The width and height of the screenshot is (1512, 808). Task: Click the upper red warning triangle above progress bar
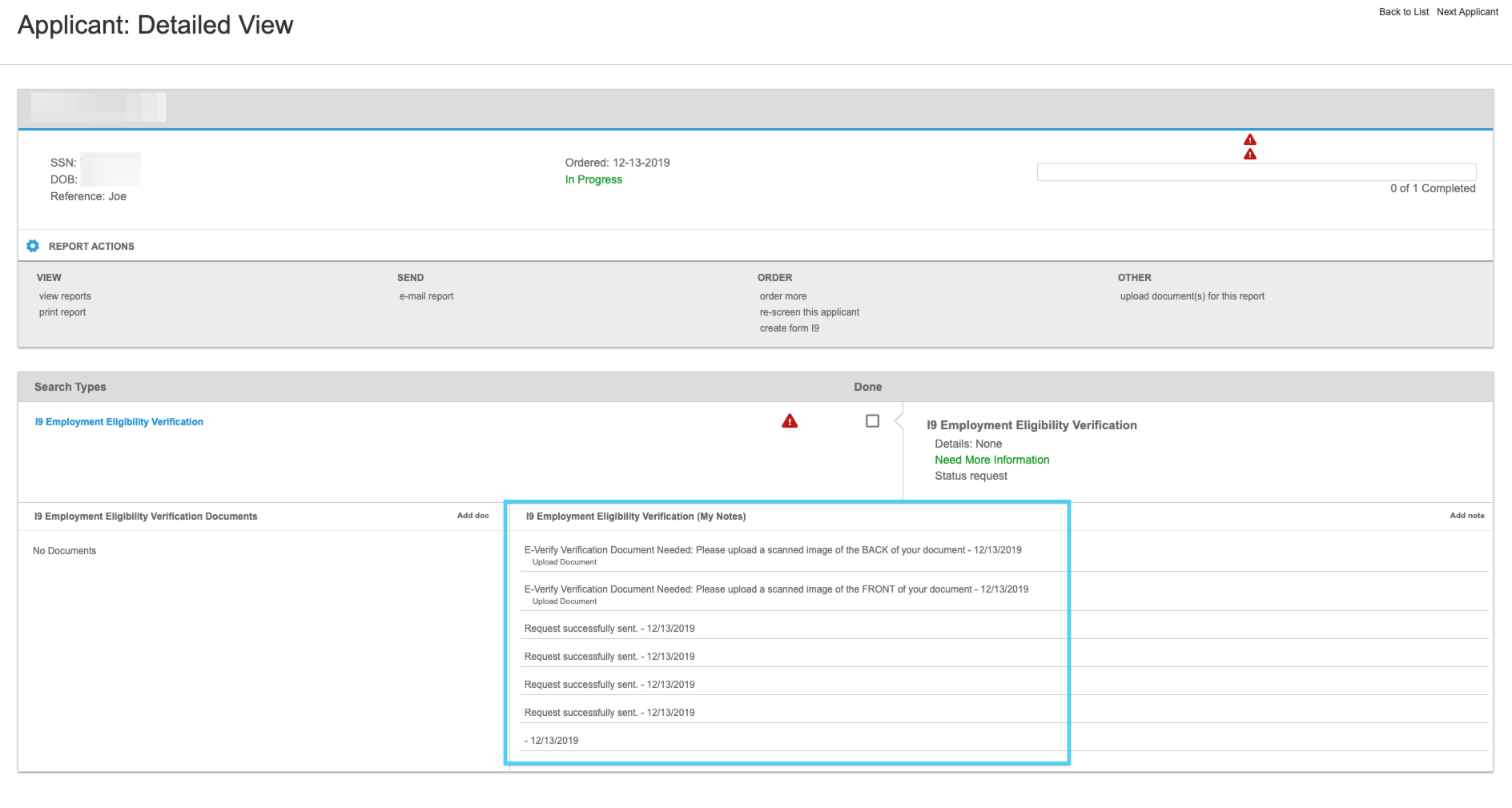click(x=1250, y=140)
